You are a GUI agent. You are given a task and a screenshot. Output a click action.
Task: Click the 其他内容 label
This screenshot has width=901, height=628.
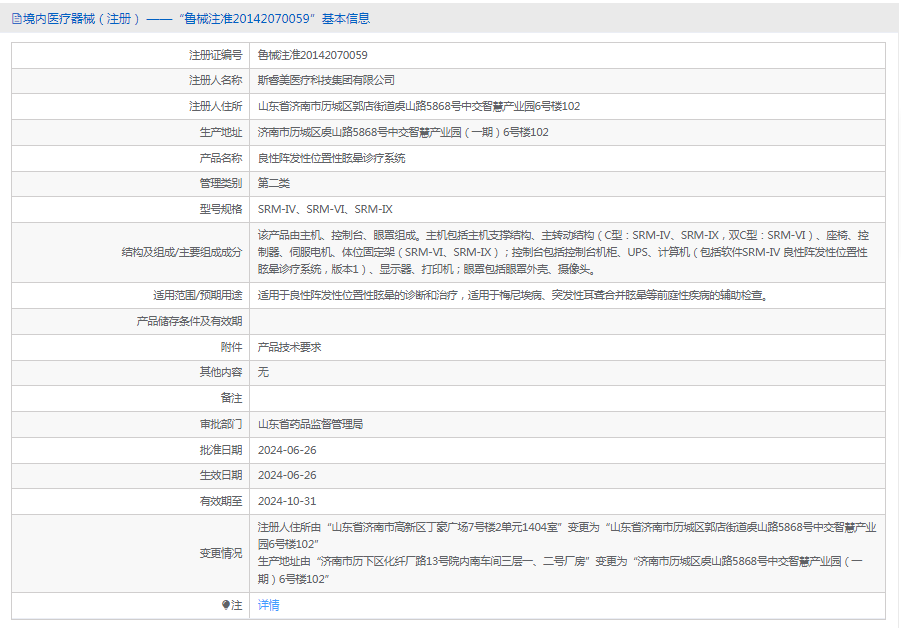pos(221,372)
